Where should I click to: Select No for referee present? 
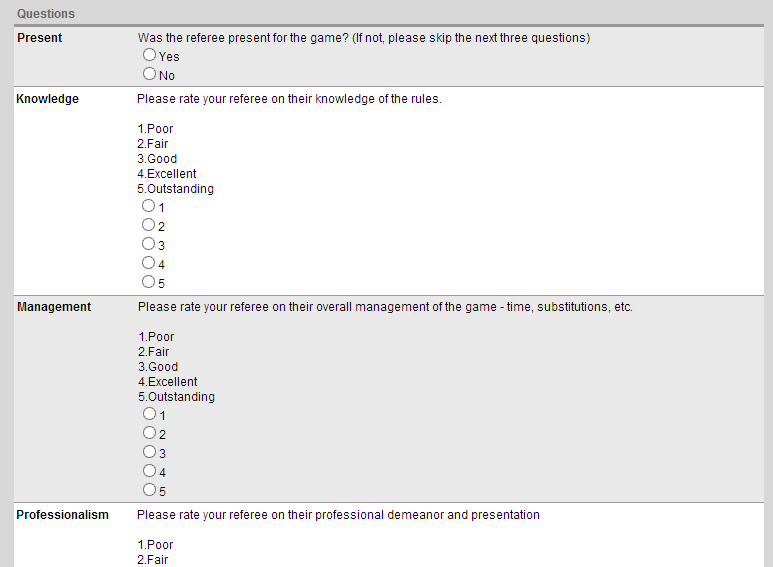click(x=149, y=73)
